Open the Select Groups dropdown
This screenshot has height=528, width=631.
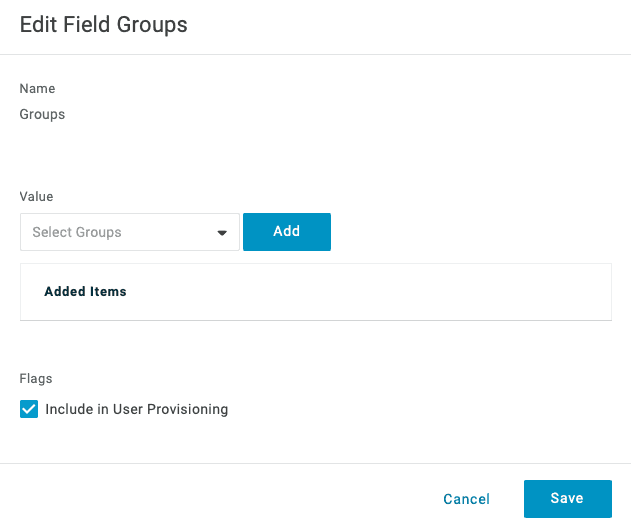pyautogui.click(x=129, y=232)
